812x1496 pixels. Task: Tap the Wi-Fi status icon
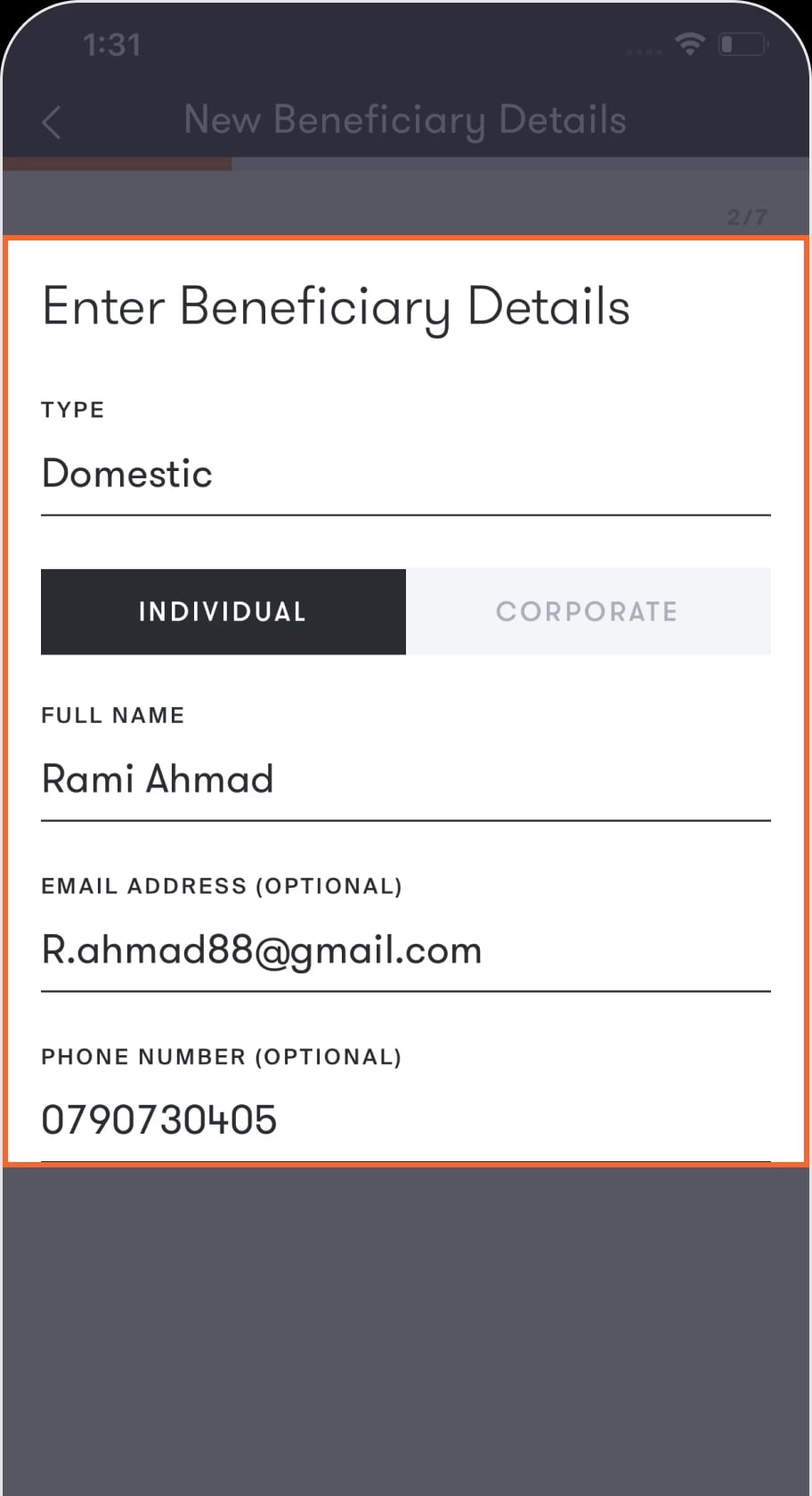coord(690,44)
